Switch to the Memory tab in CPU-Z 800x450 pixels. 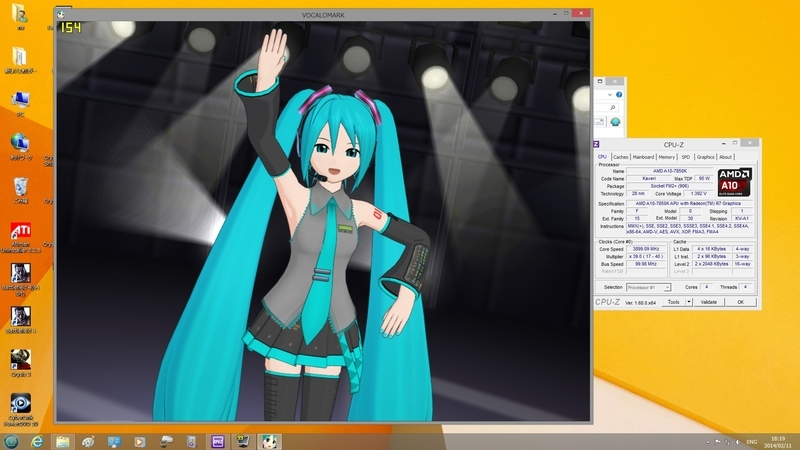[666, 157]
